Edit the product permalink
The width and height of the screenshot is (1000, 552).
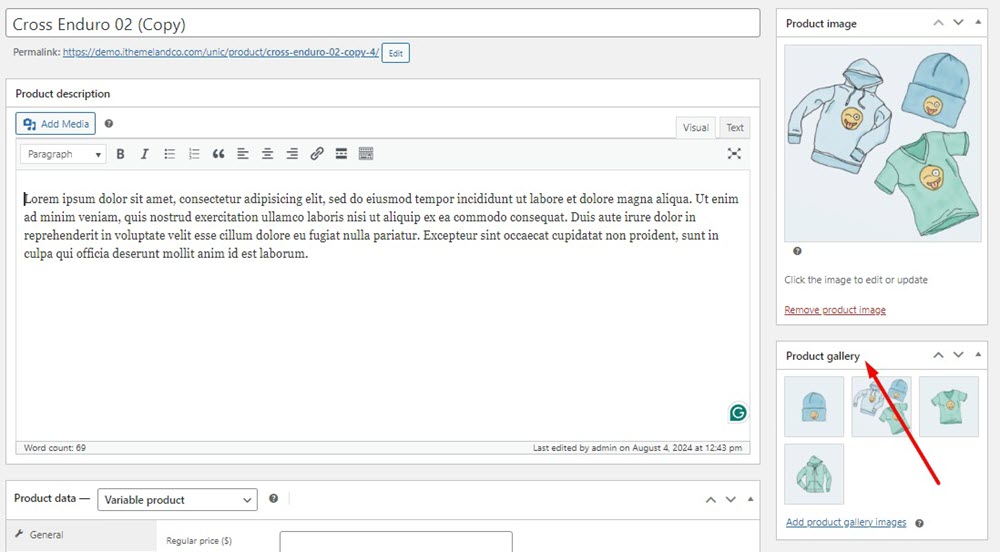click(x=395, y=53)
